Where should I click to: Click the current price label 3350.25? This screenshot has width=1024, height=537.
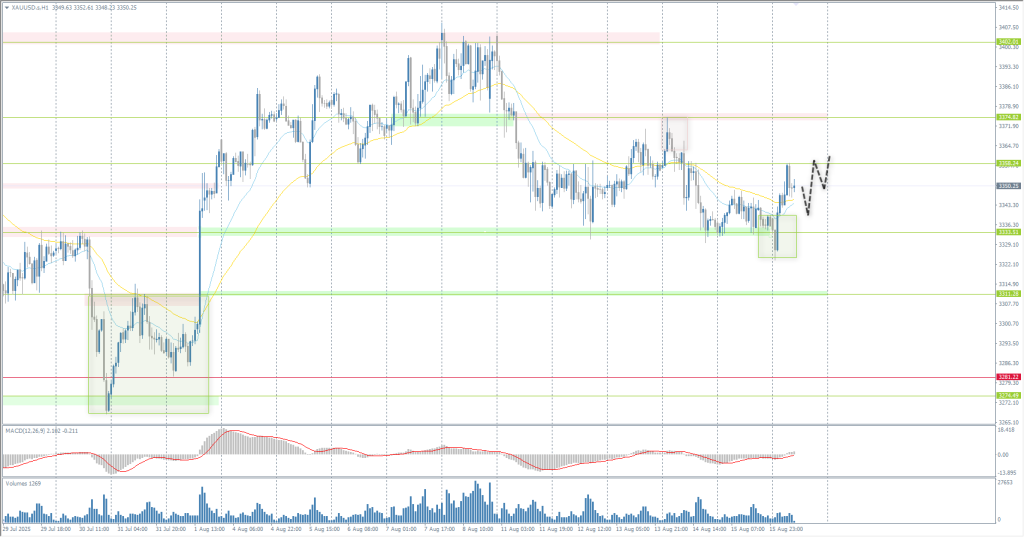tap(1008, 185)
